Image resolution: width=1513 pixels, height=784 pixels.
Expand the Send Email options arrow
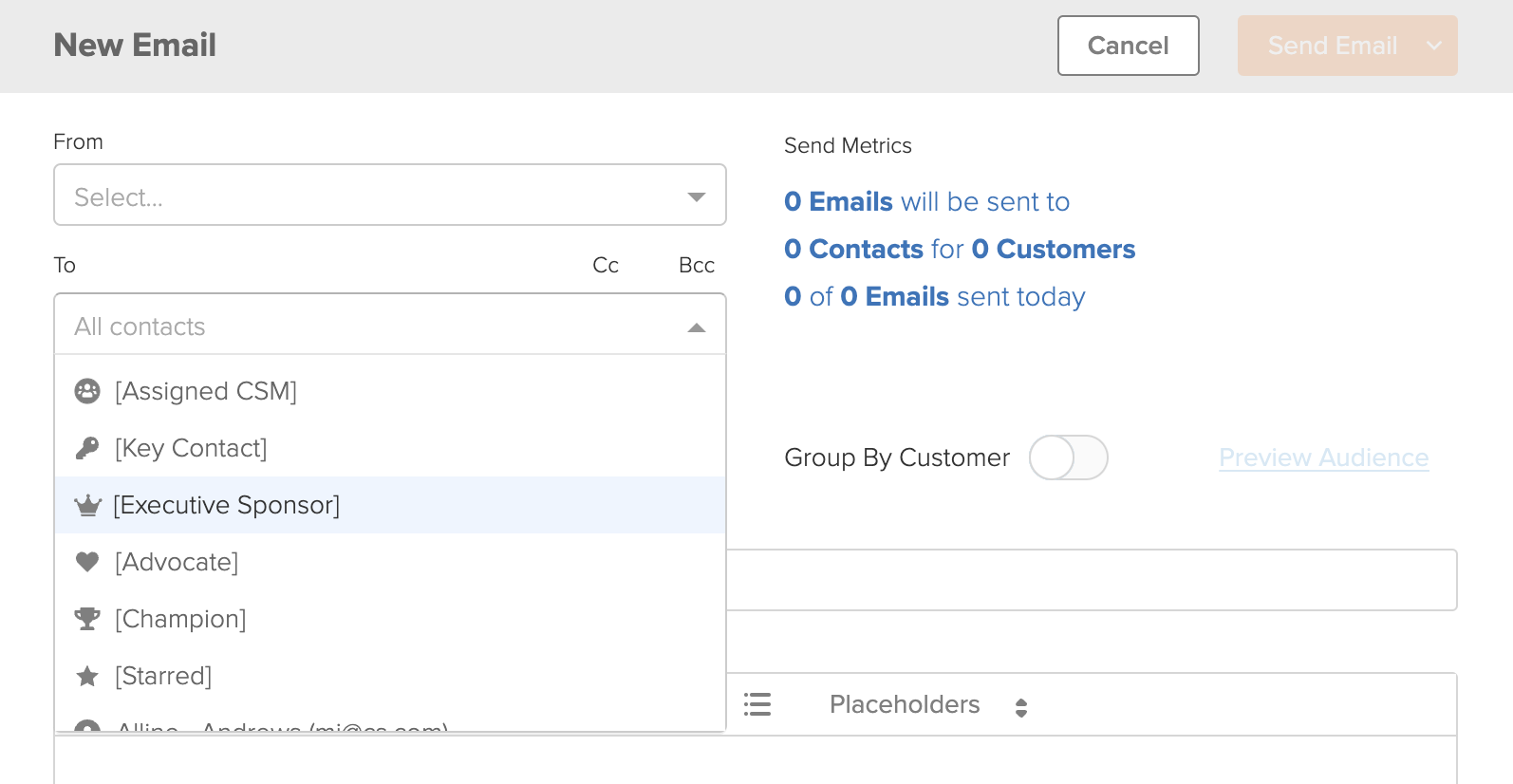point(1434,46)
